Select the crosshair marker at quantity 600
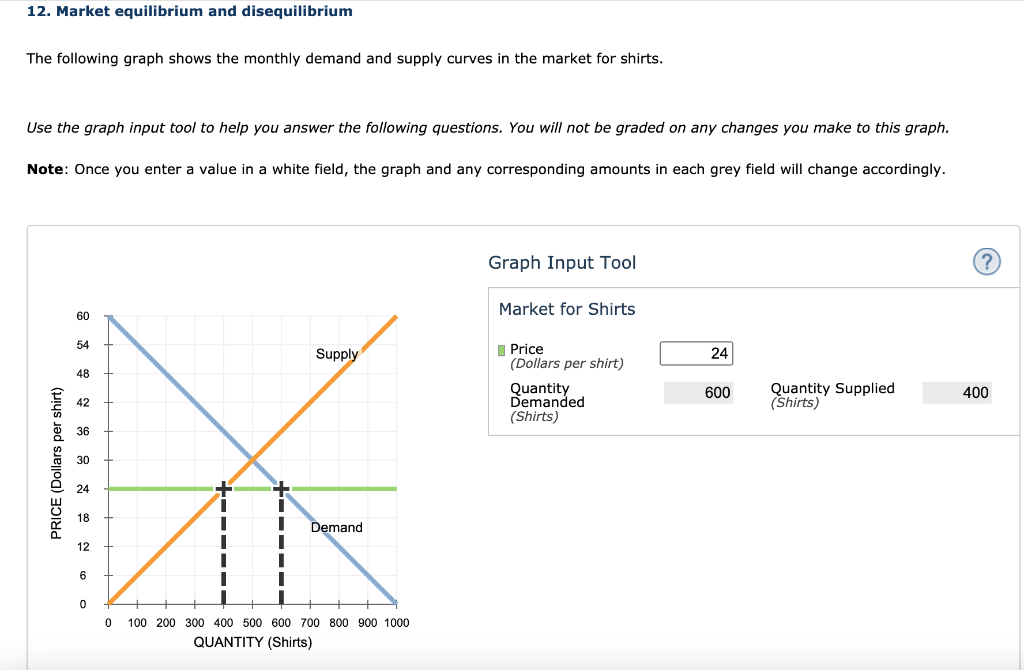This screenshot has width=1024, height=670. (x=280, y=488)
